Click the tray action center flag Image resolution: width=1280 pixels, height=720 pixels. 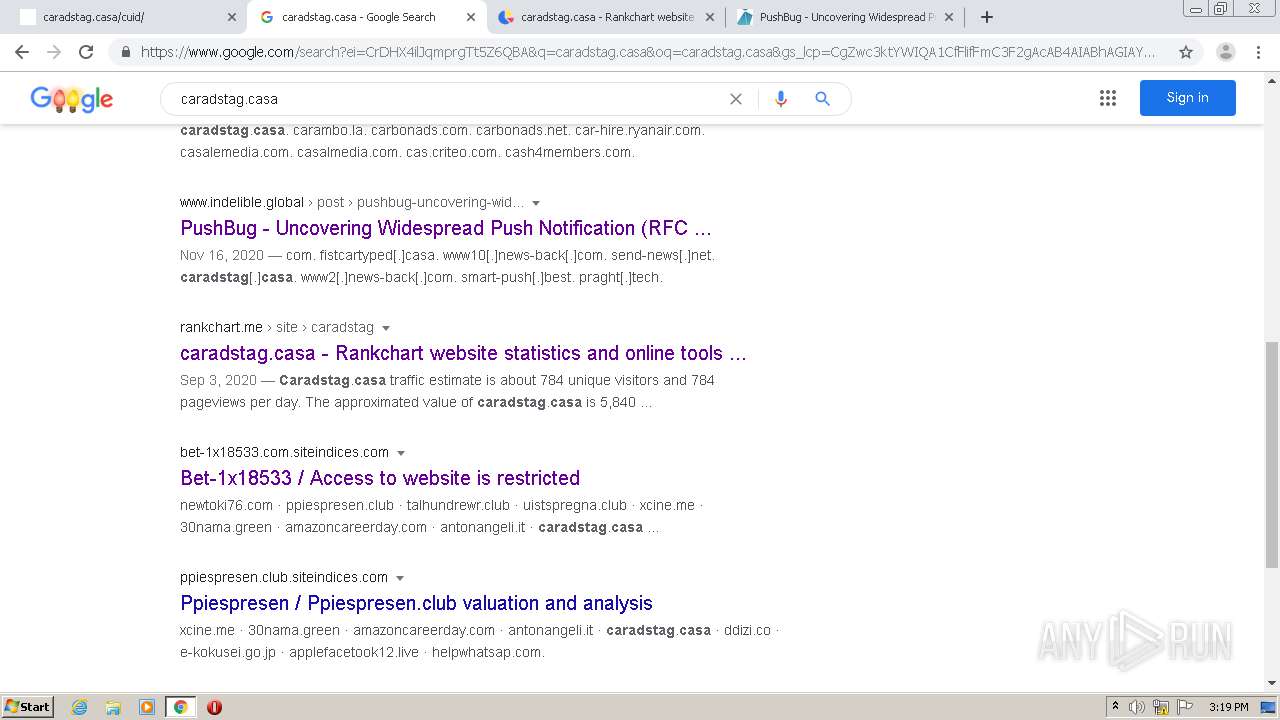(x=1185, y=707)
